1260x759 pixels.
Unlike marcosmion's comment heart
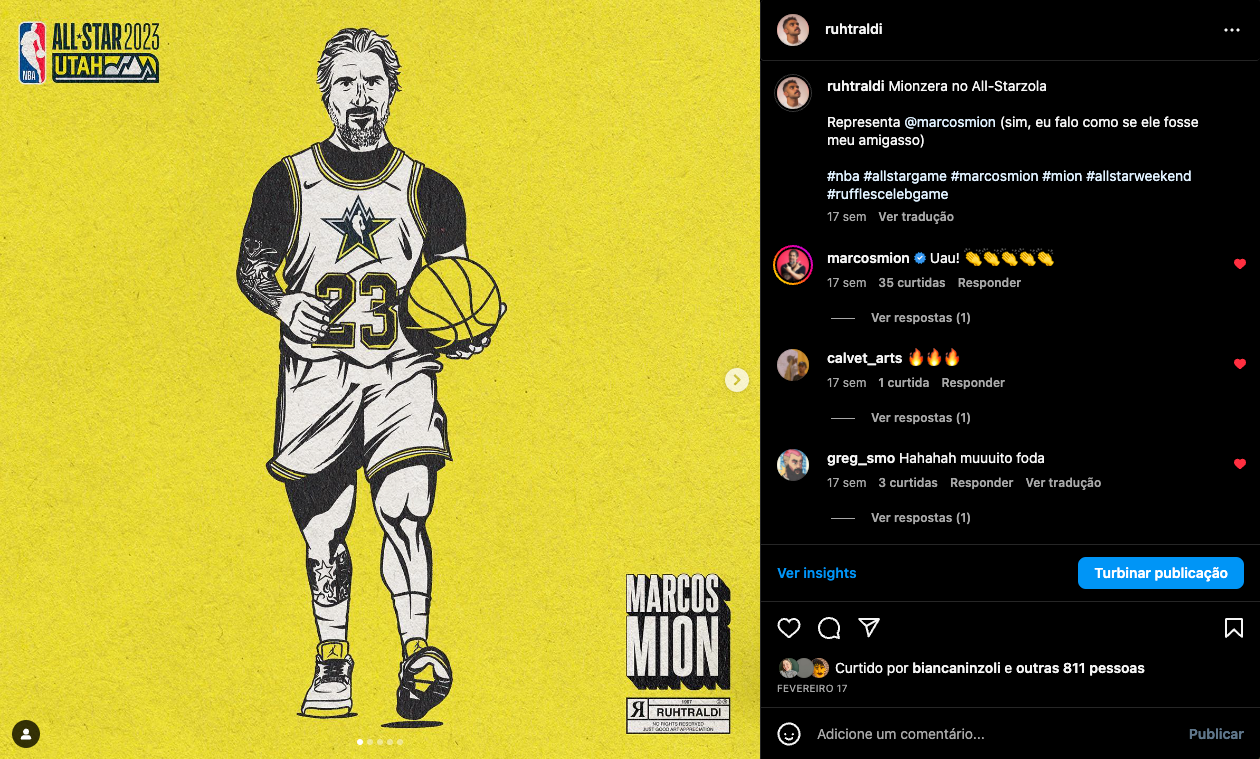point(1240,264)
